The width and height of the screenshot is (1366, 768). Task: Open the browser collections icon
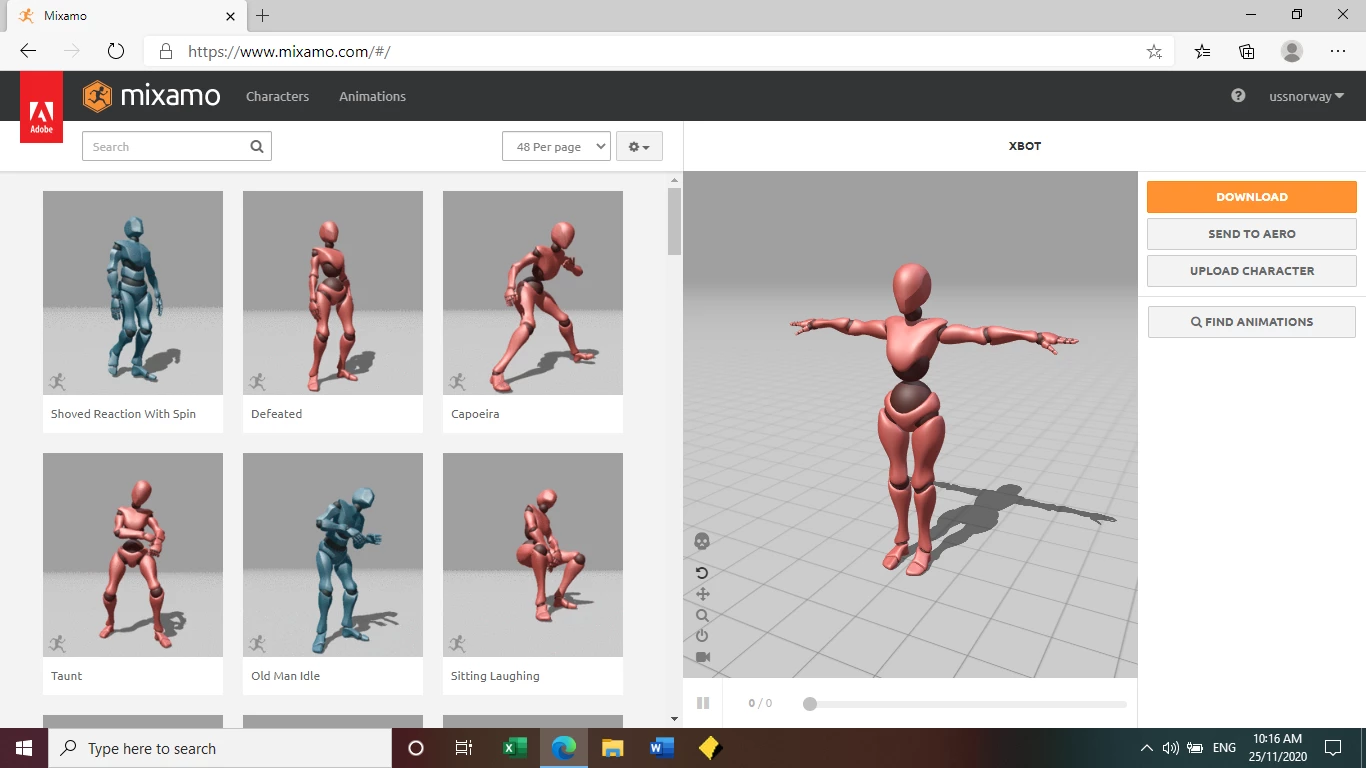(x=1247, y=51)
